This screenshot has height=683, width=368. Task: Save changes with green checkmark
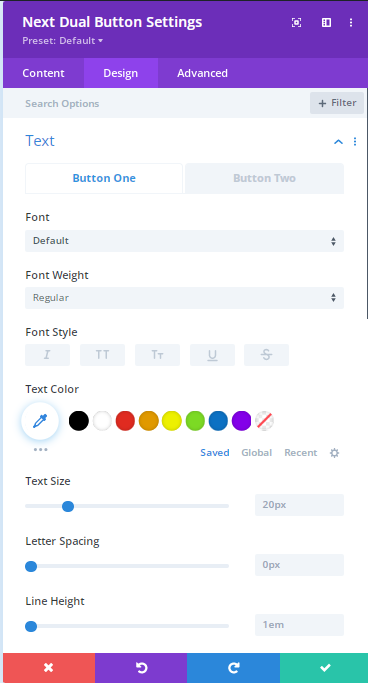324,668
